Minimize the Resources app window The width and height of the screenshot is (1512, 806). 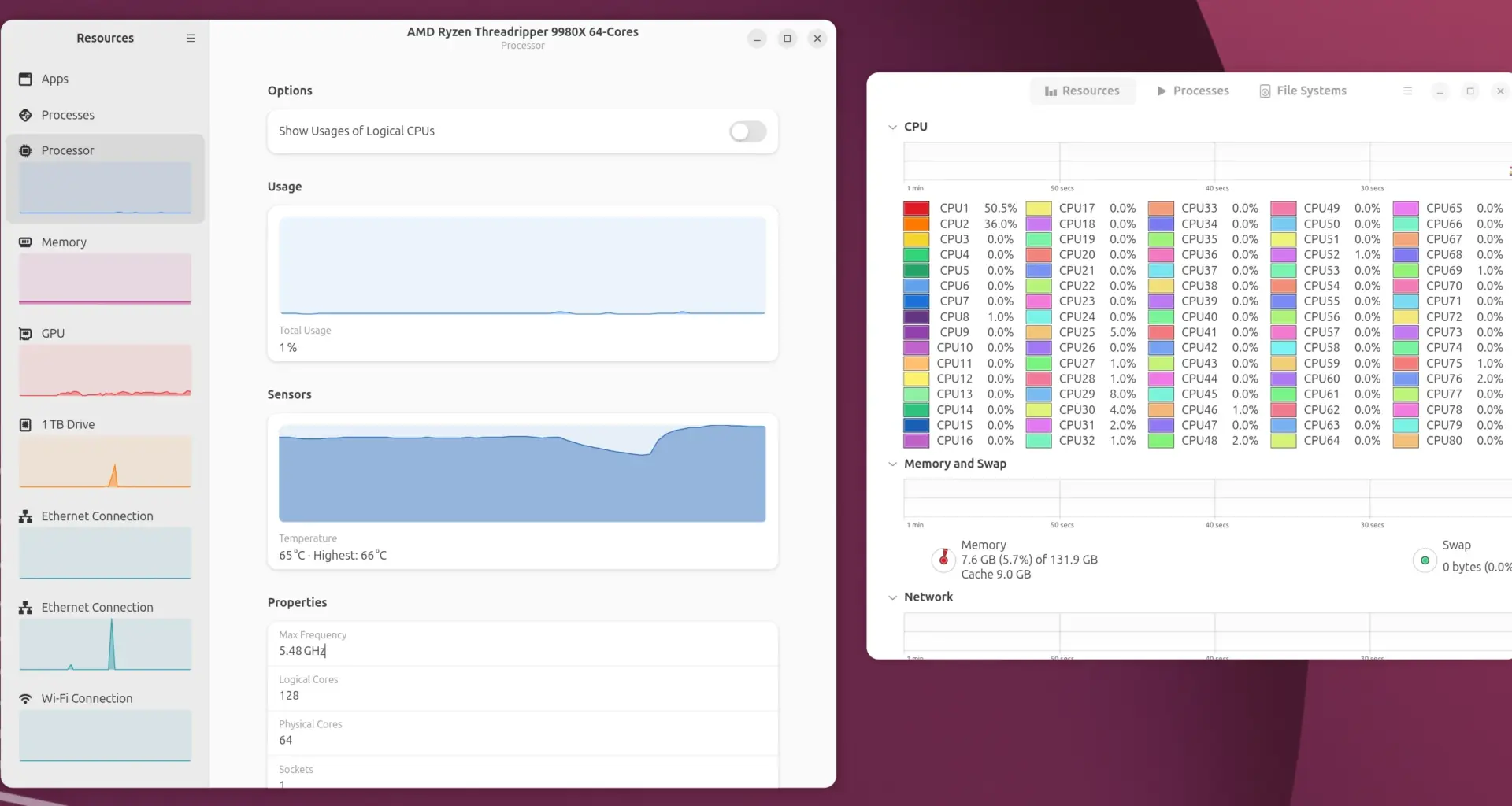(x=757, y=39)
